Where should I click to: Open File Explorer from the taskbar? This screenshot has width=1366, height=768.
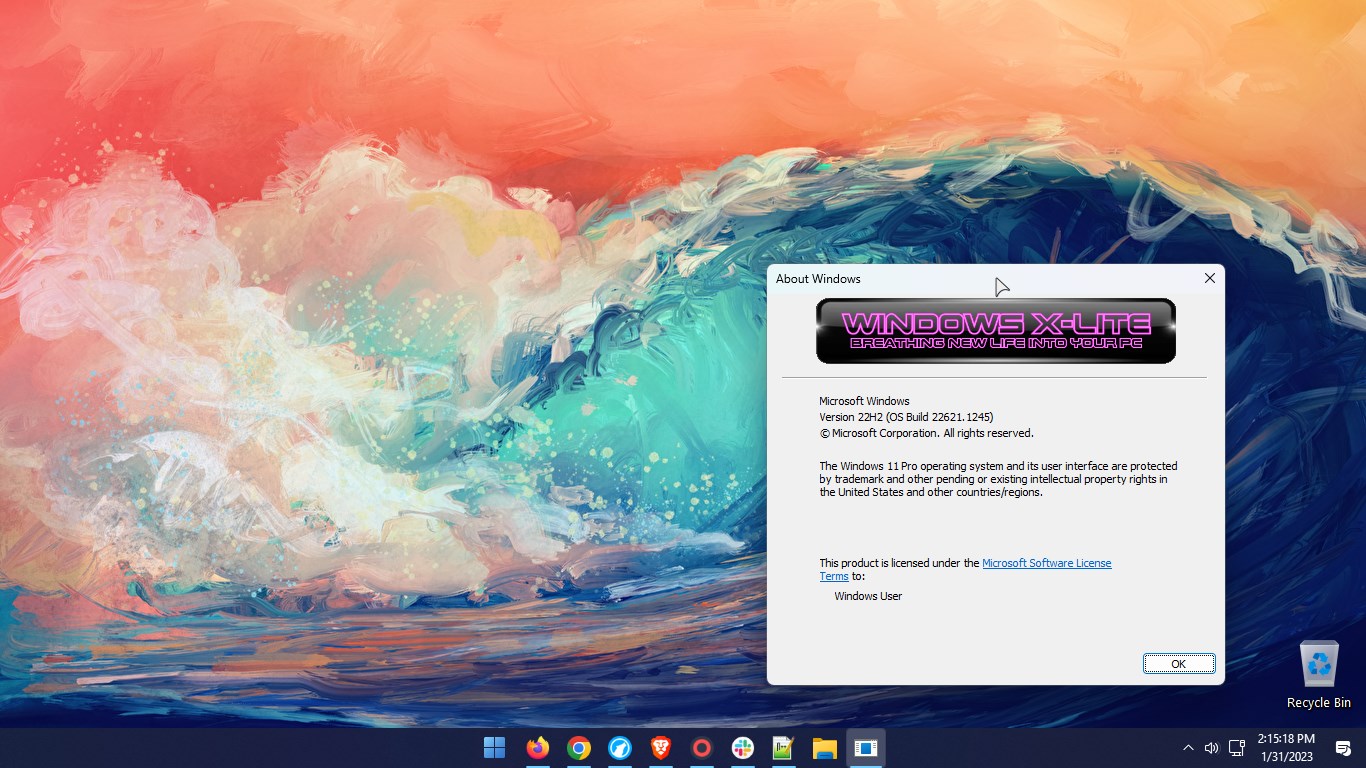click(824, 748)
